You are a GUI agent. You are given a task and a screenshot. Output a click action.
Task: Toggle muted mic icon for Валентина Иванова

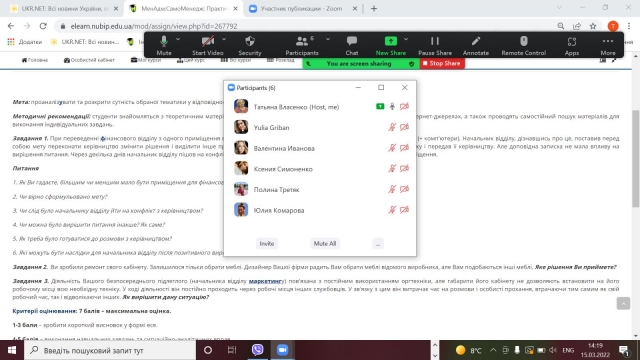point(392,148)
